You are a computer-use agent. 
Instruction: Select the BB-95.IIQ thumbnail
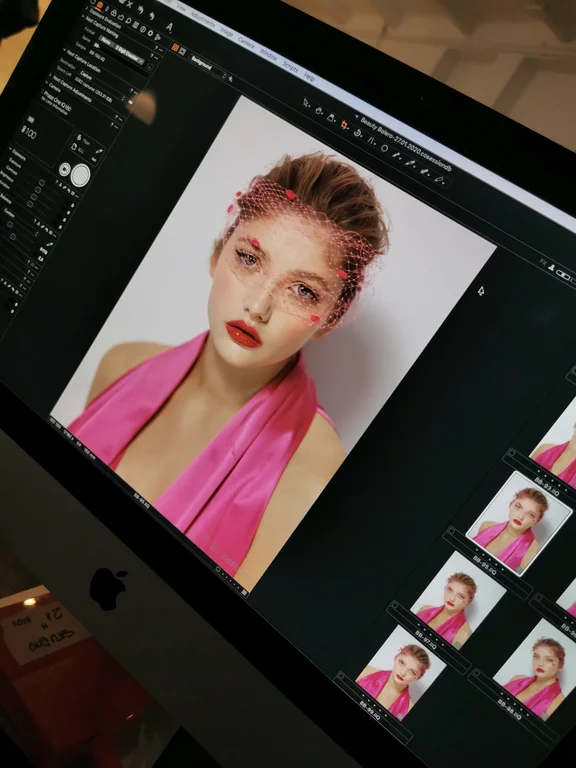pyautogui.click(x=519, y=523)
